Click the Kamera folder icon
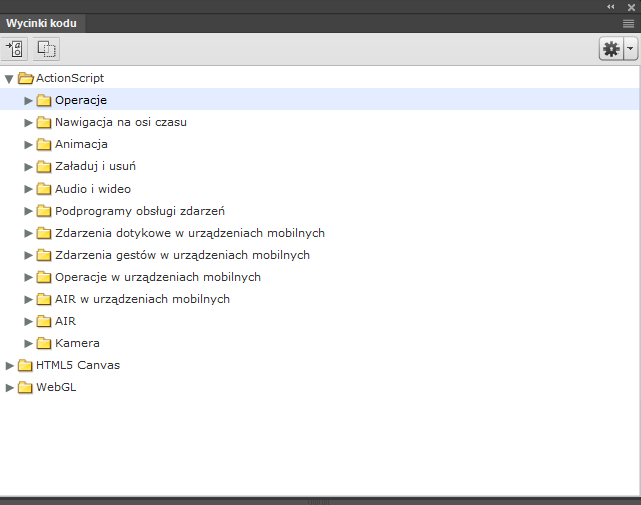 [44, 343]
